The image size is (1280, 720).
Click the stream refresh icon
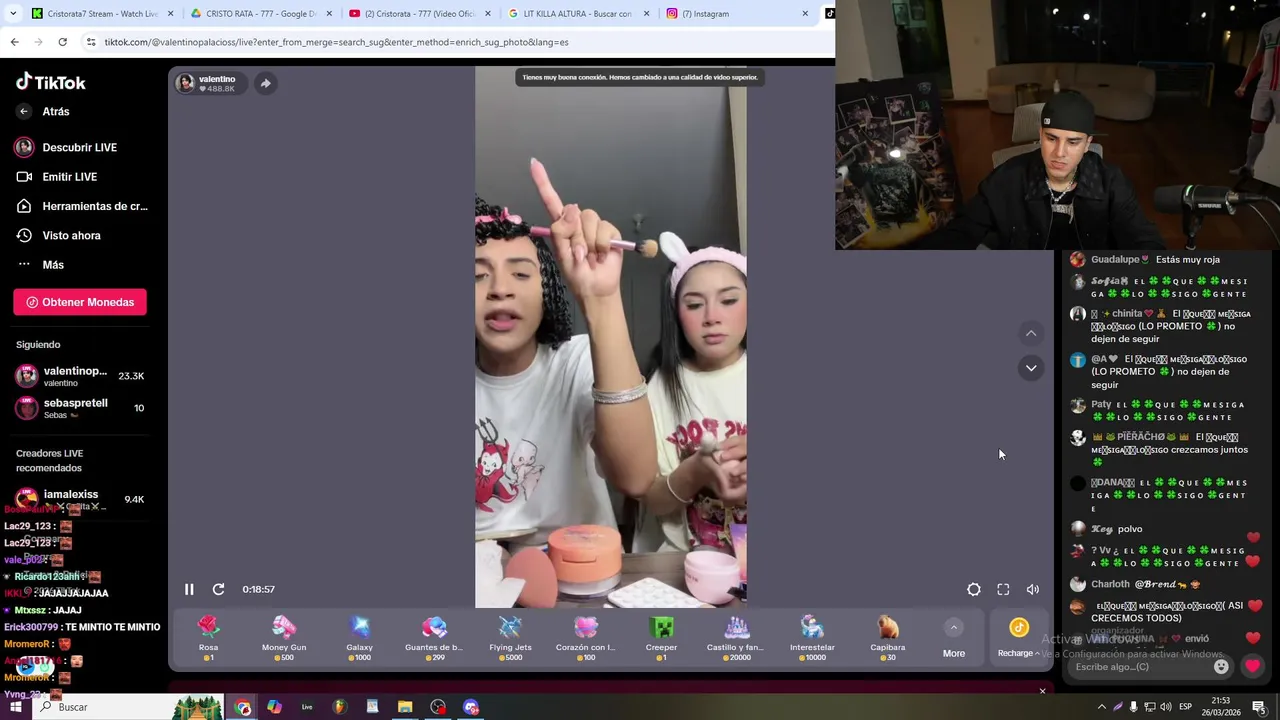[x=218, y=589]
